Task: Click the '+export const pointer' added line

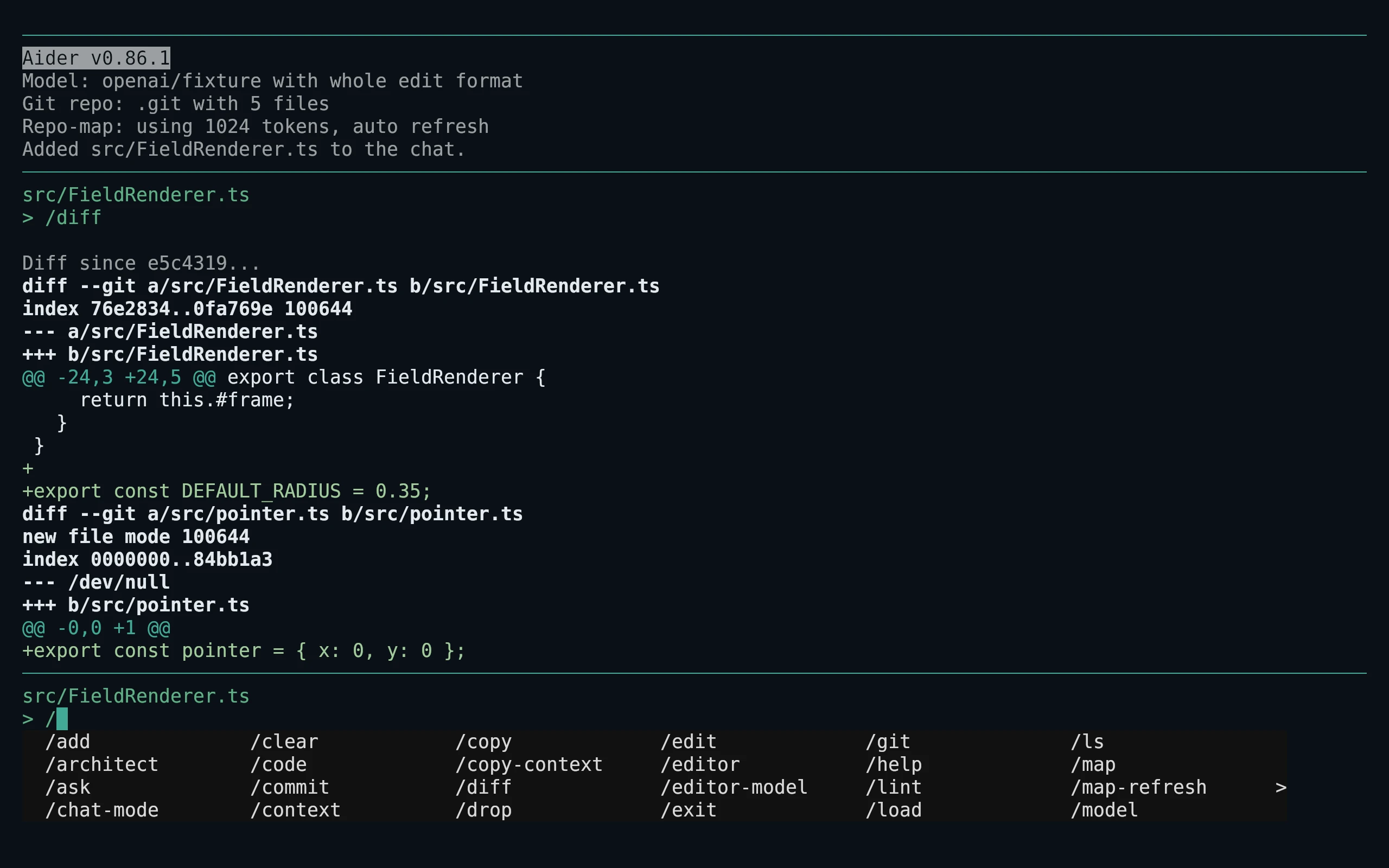Action: click(244, 650)
